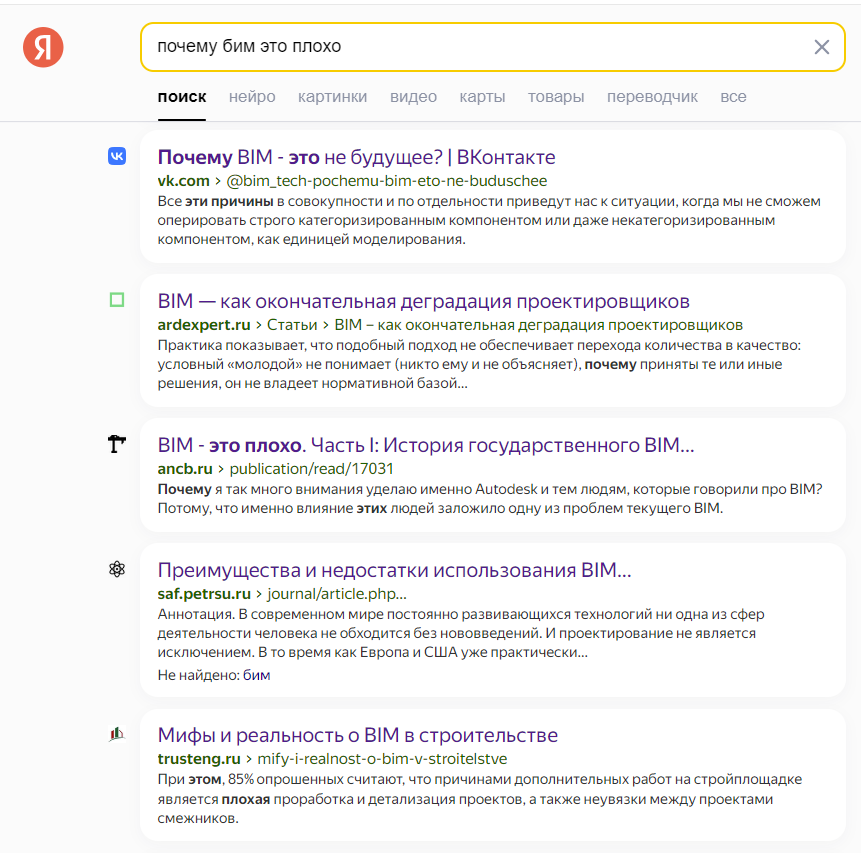
Task: Click the trusteng.ru favicon icon
Action: click(x=116, y=734)
